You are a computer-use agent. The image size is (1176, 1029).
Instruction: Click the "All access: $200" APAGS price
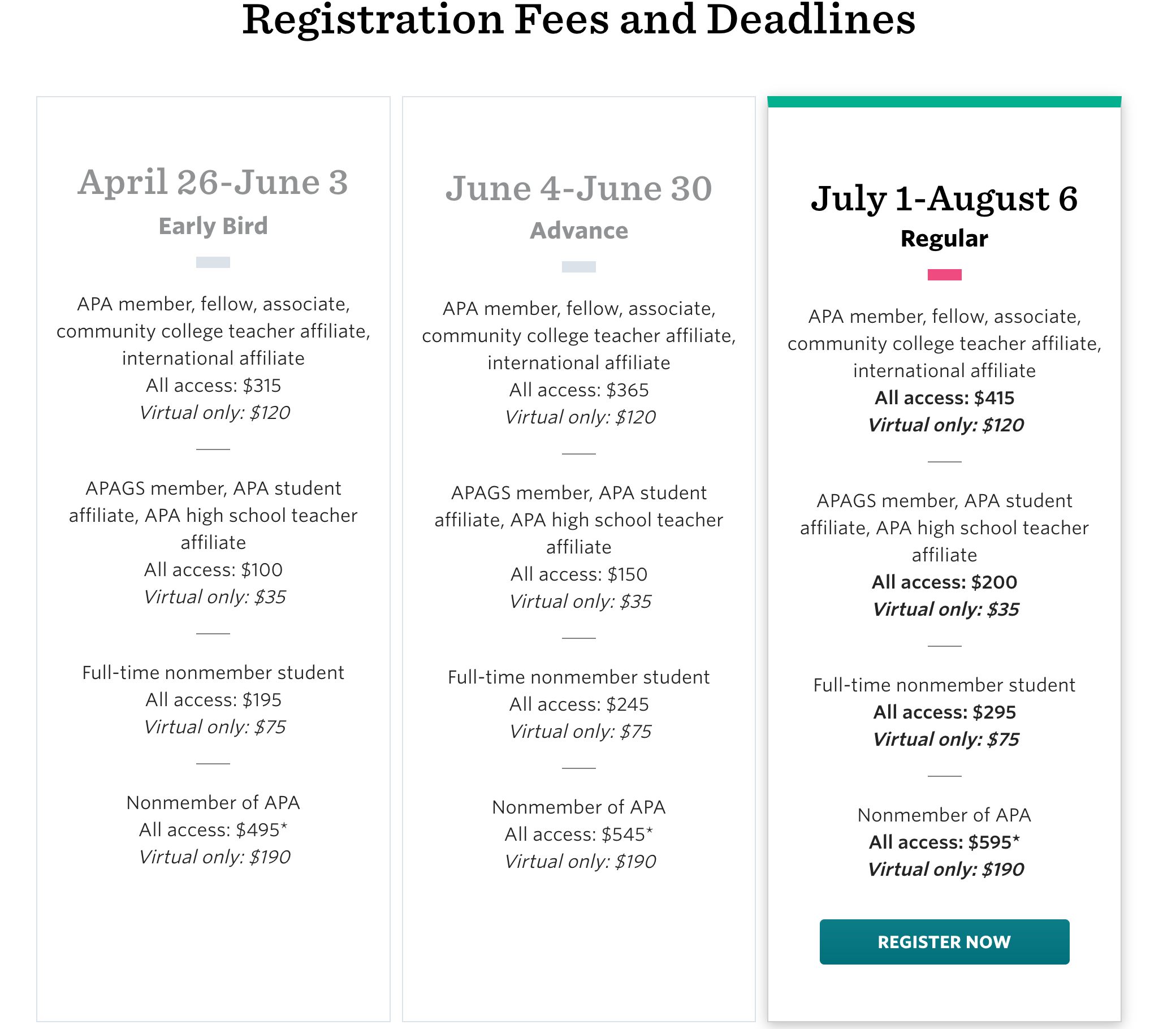[944, 582]
